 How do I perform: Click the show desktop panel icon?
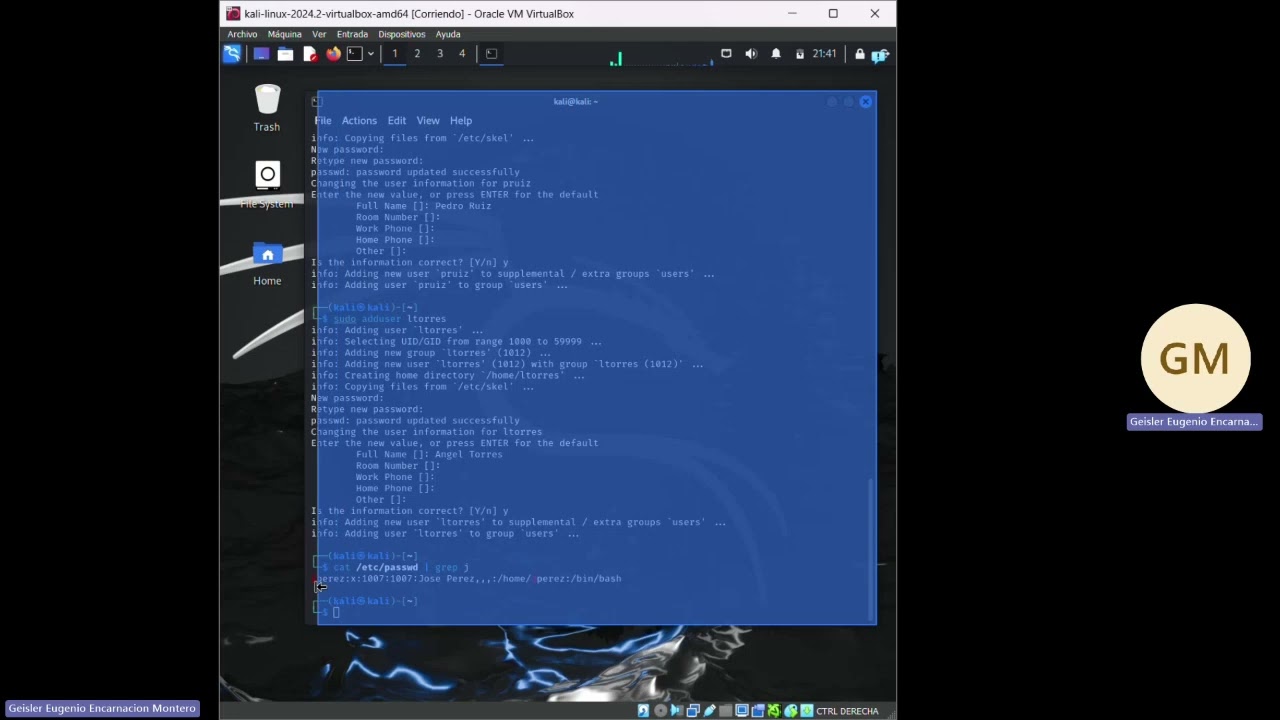pos(261,54)
